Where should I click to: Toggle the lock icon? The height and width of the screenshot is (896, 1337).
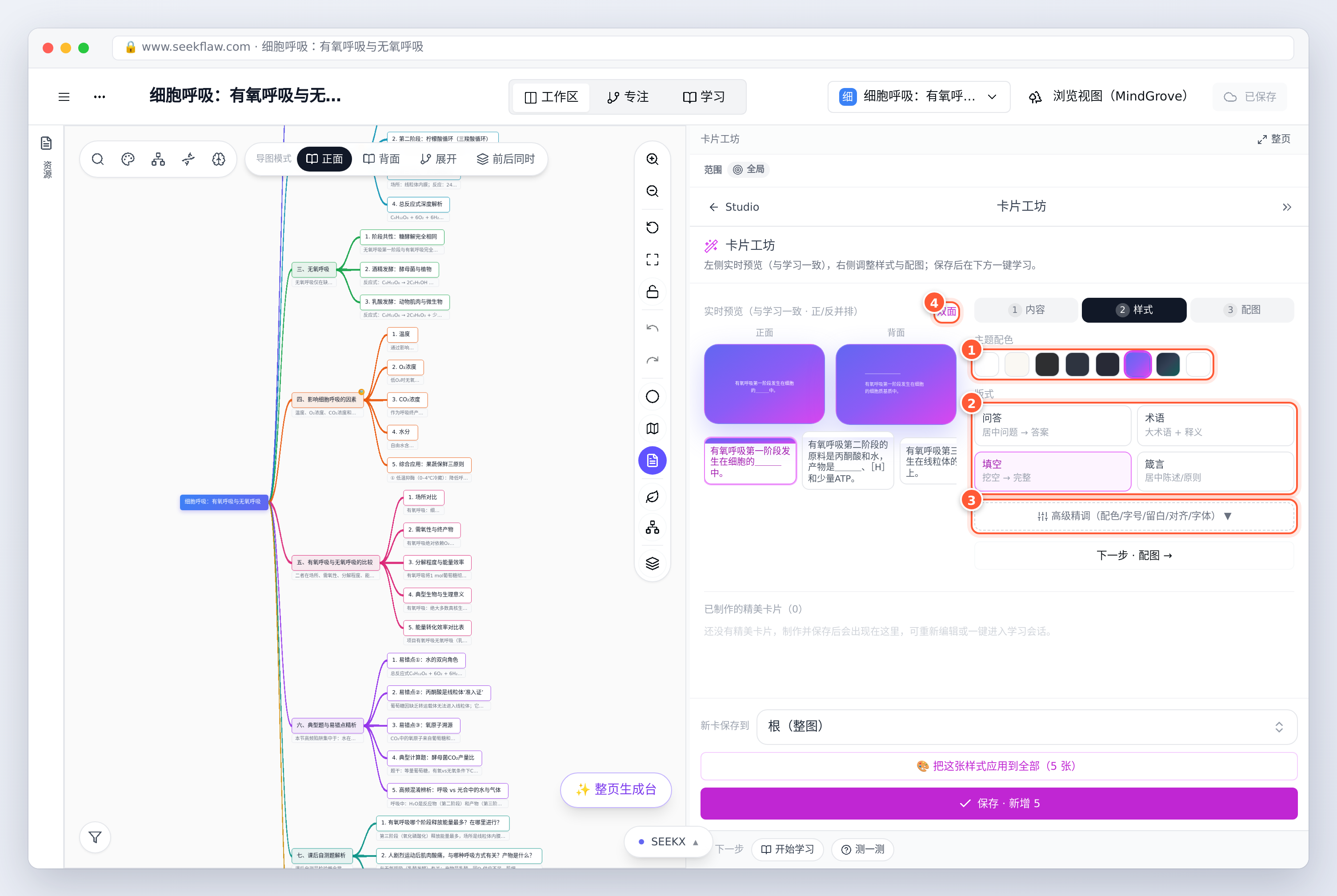652,292
